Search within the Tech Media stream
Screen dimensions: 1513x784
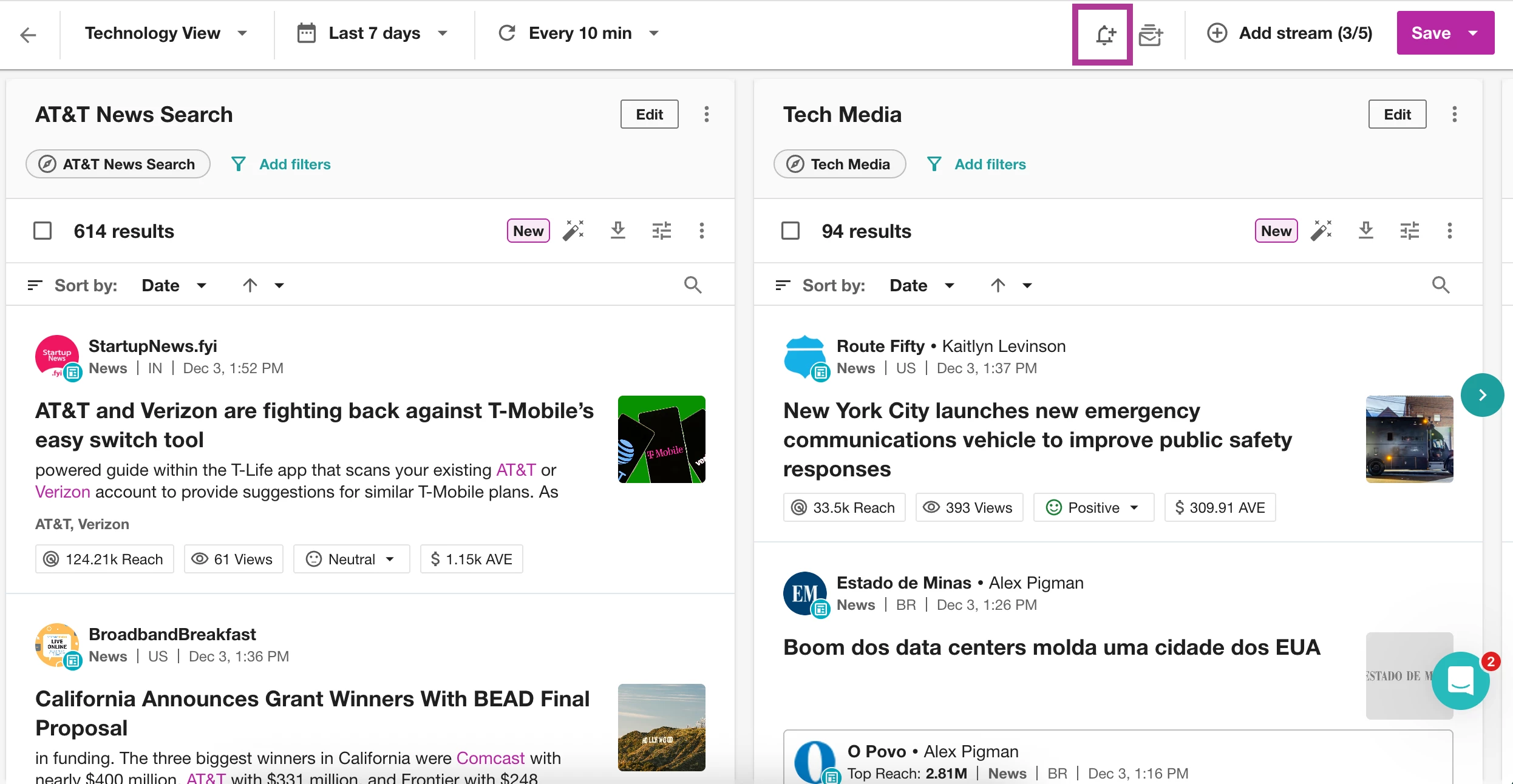pyautogui.click(x=1440, y=285)
